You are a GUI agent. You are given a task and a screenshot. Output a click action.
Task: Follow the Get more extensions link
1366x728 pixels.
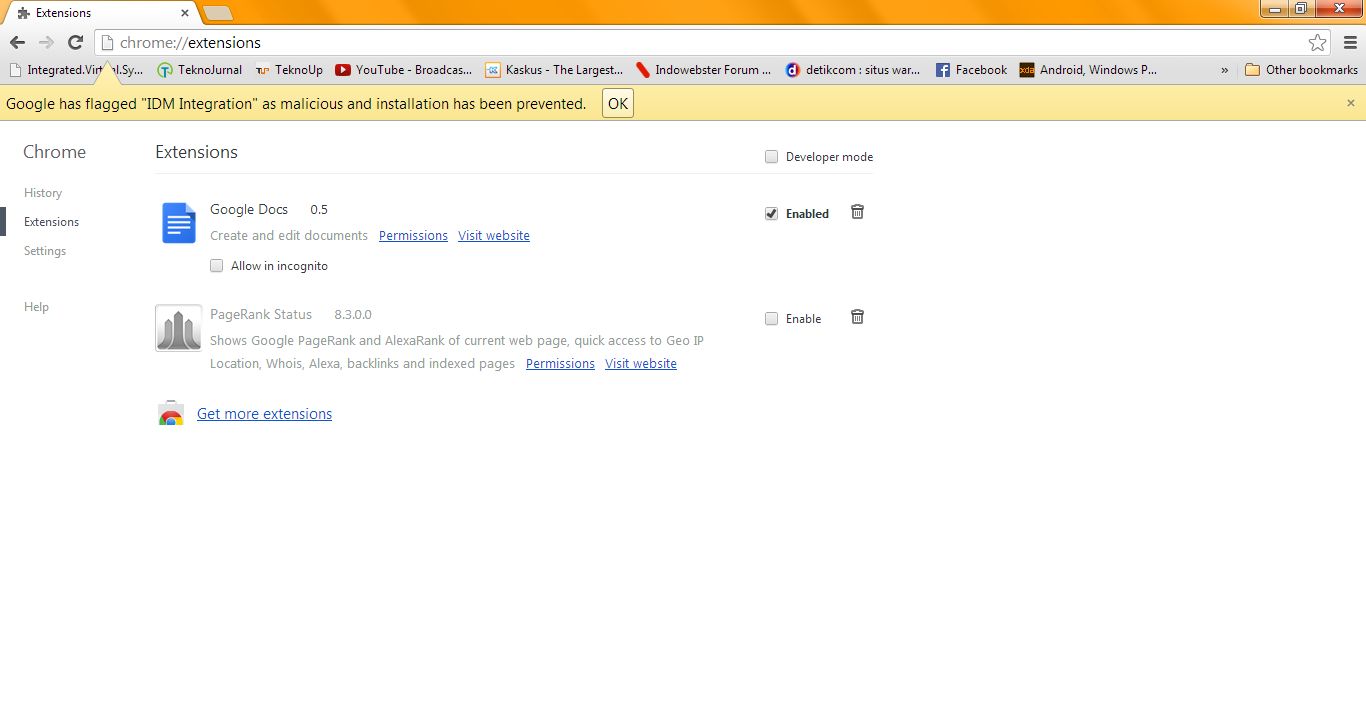coord(264,413)
